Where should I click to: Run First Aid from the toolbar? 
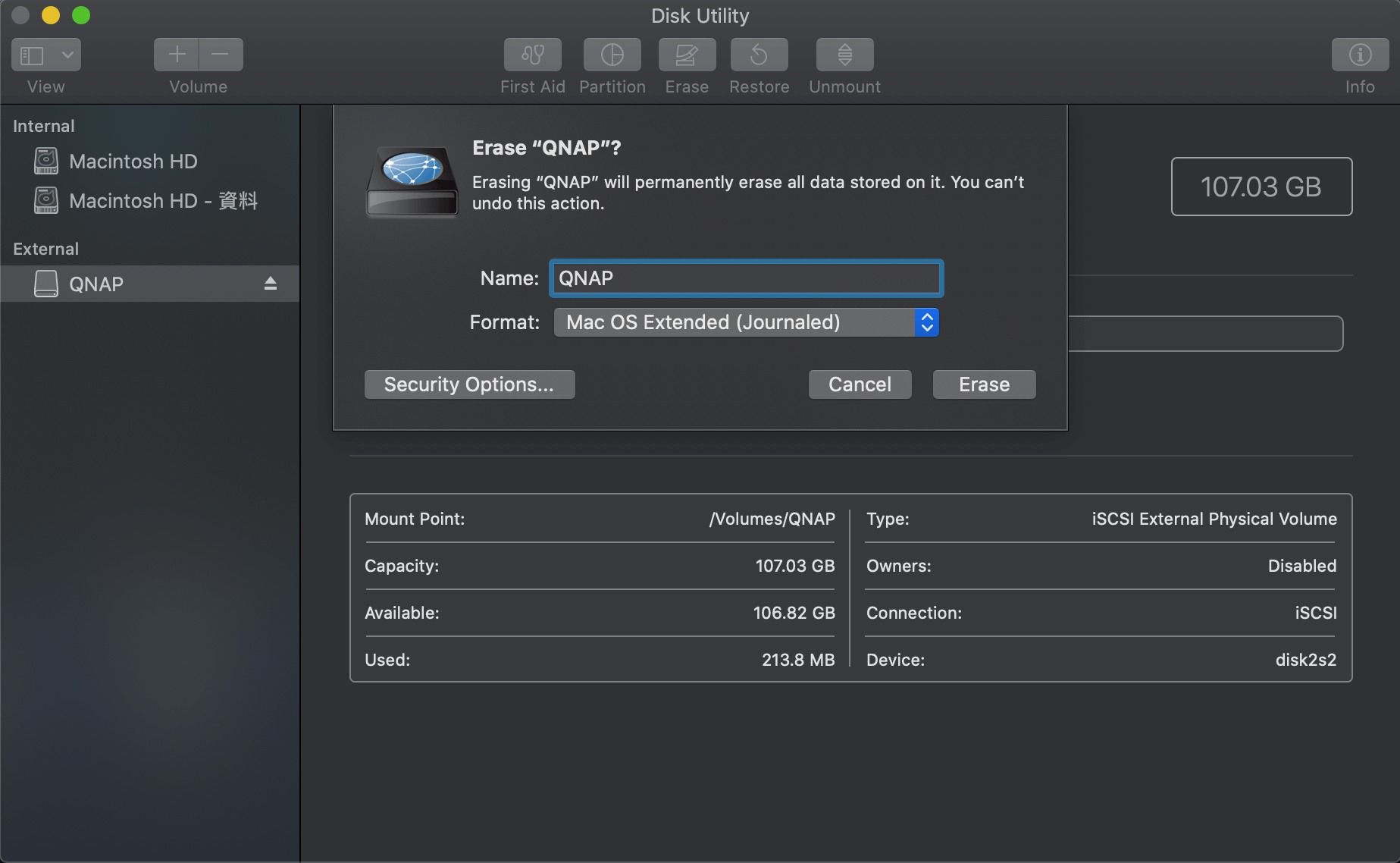pyautogui.click(x=533, y=55)
